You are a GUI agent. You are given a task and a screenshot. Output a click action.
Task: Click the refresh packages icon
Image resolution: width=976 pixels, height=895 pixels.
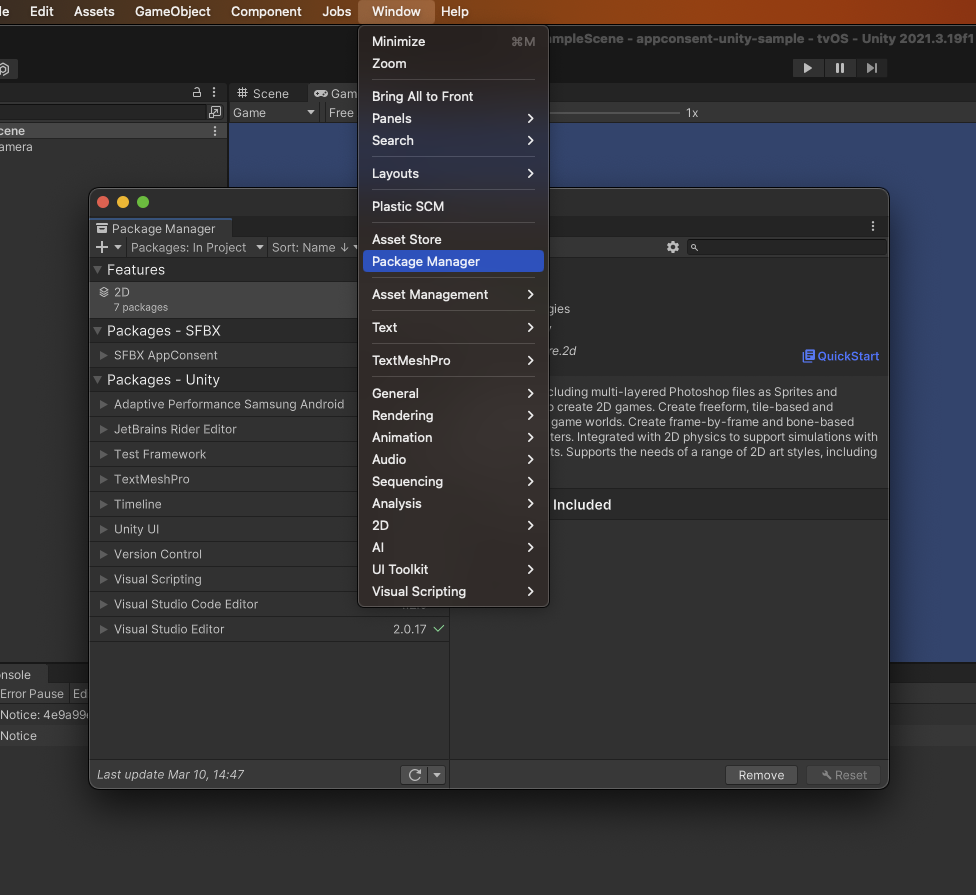pos(414,774)
